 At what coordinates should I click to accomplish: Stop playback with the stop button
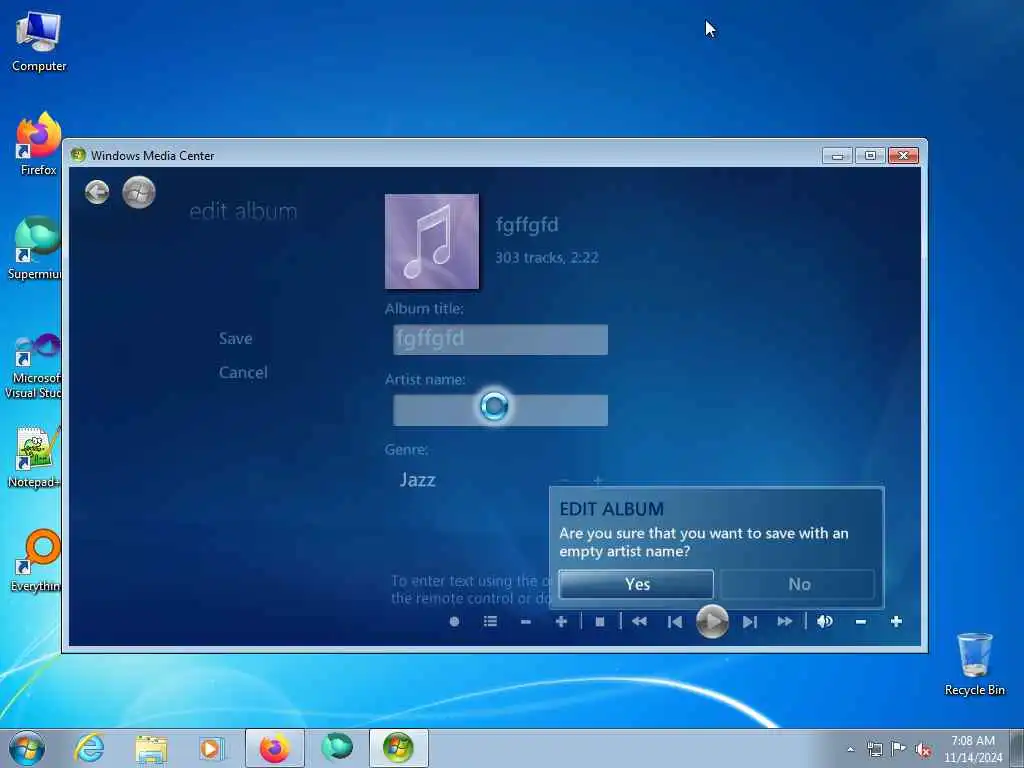tap(600, 622)
